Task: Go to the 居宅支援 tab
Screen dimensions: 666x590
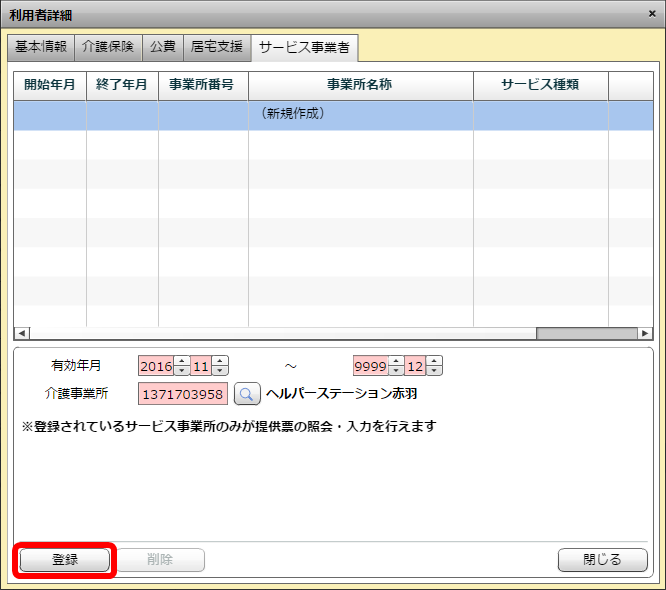Action: click(x=217, y=47)
